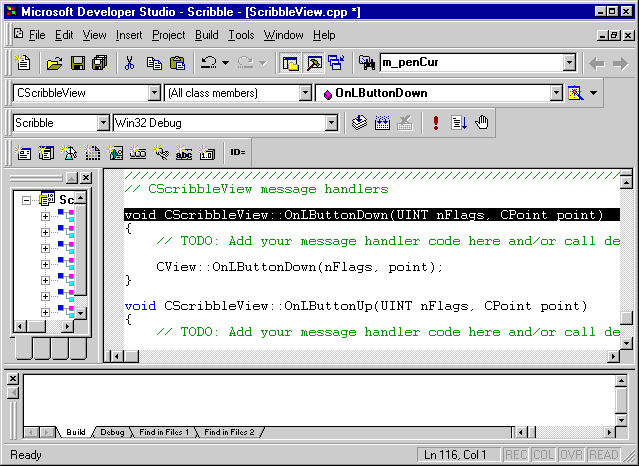Click the 'Ln 116, Col 1' status bar field
This screenshot has height=466, width=639.
(x=459, y=455)
